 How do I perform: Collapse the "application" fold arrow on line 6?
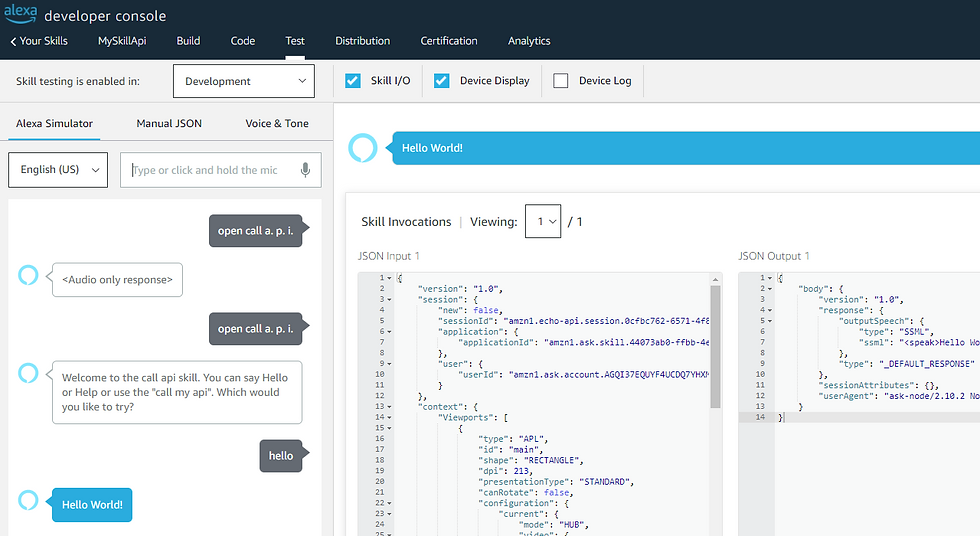point(389,332)
